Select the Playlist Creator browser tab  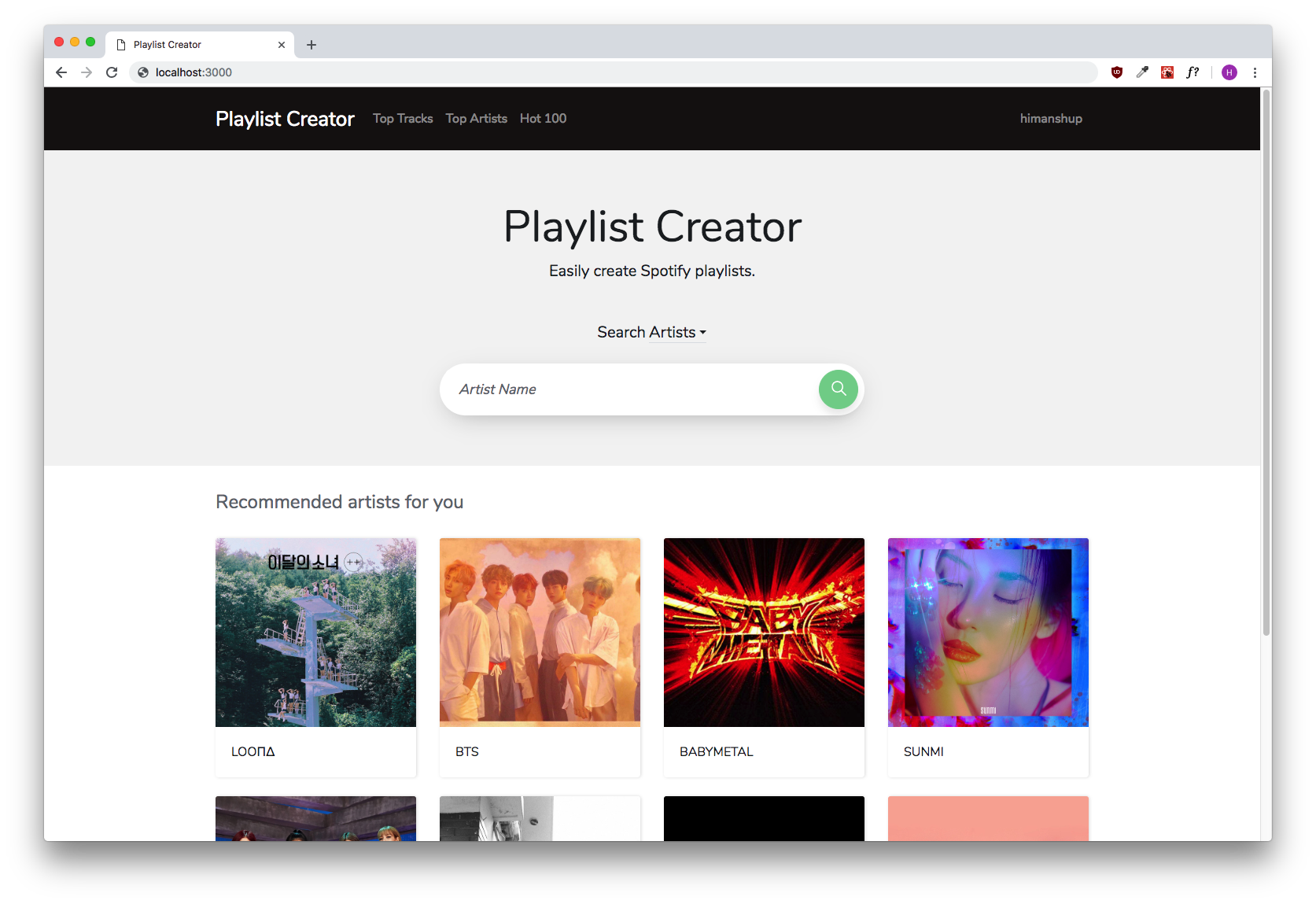[x=201, y=45]
